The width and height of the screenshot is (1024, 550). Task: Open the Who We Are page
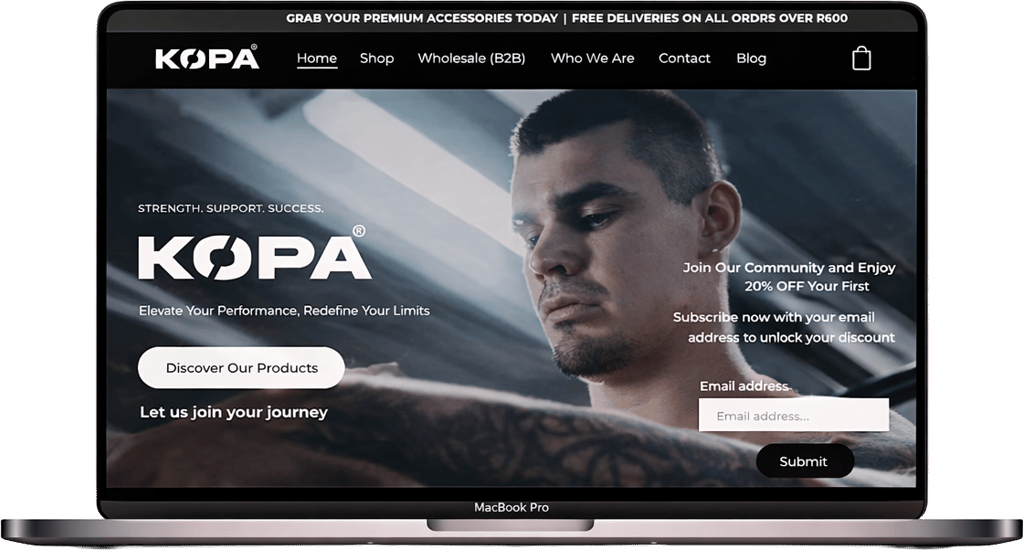592,58
